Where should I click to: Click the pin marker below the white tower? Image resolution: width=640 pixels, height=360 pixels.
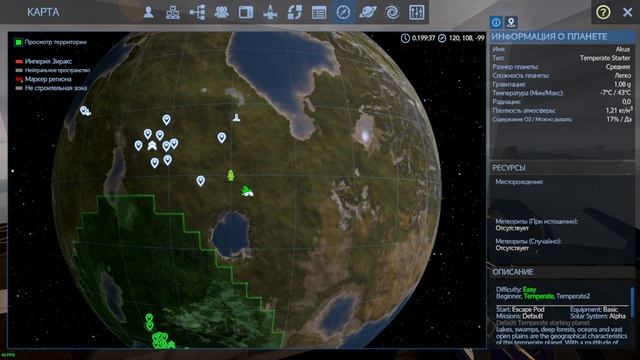[222, 138]
